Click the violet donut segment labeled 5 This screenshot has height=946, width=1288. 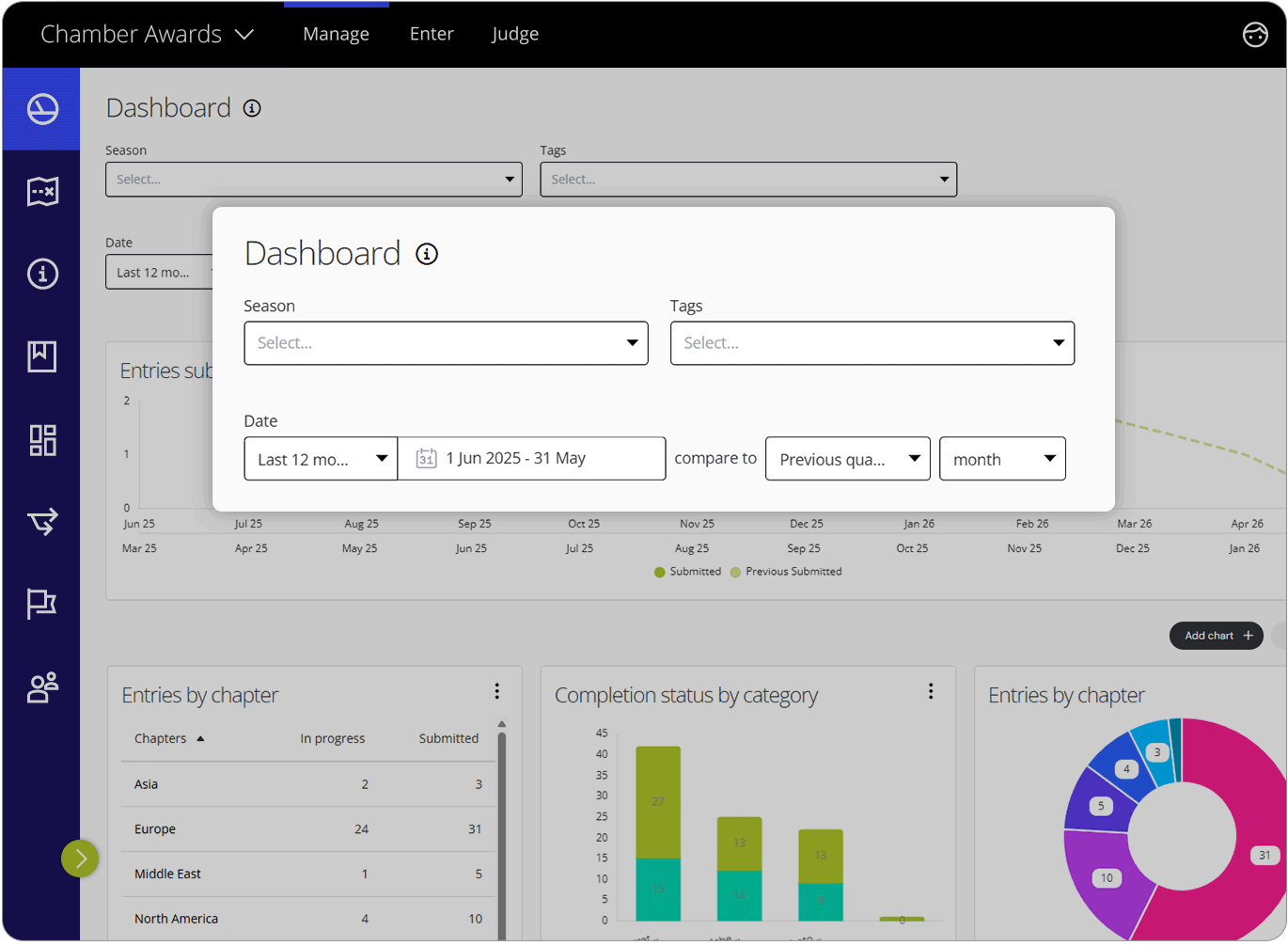click(1101, 806)
